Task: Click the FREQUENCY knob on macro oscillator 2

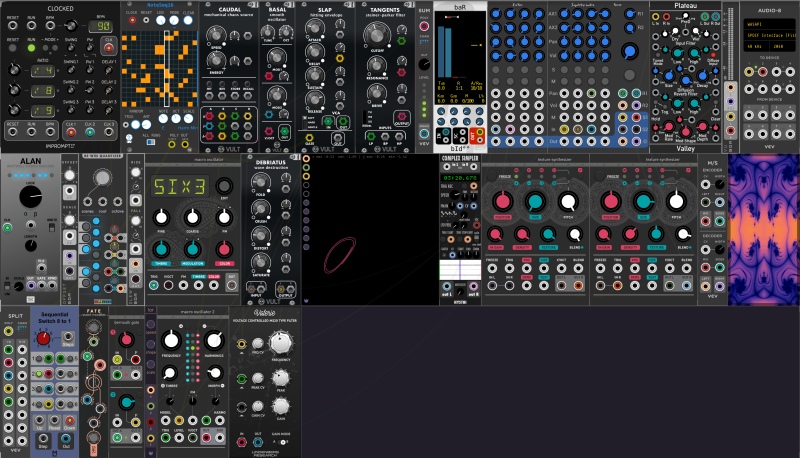Action: pyautogui.click(x=171, y=341)
